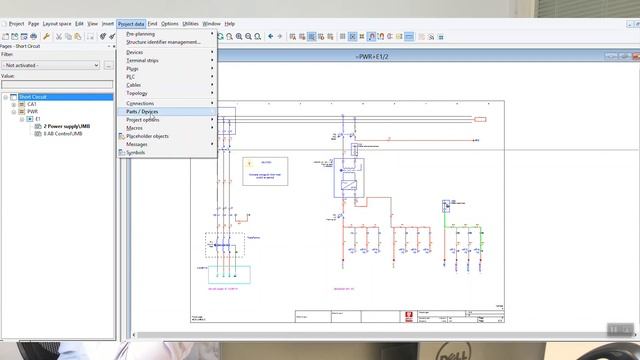
Task: Expand the CA1 tree node
Action: [x=14, y=104]
